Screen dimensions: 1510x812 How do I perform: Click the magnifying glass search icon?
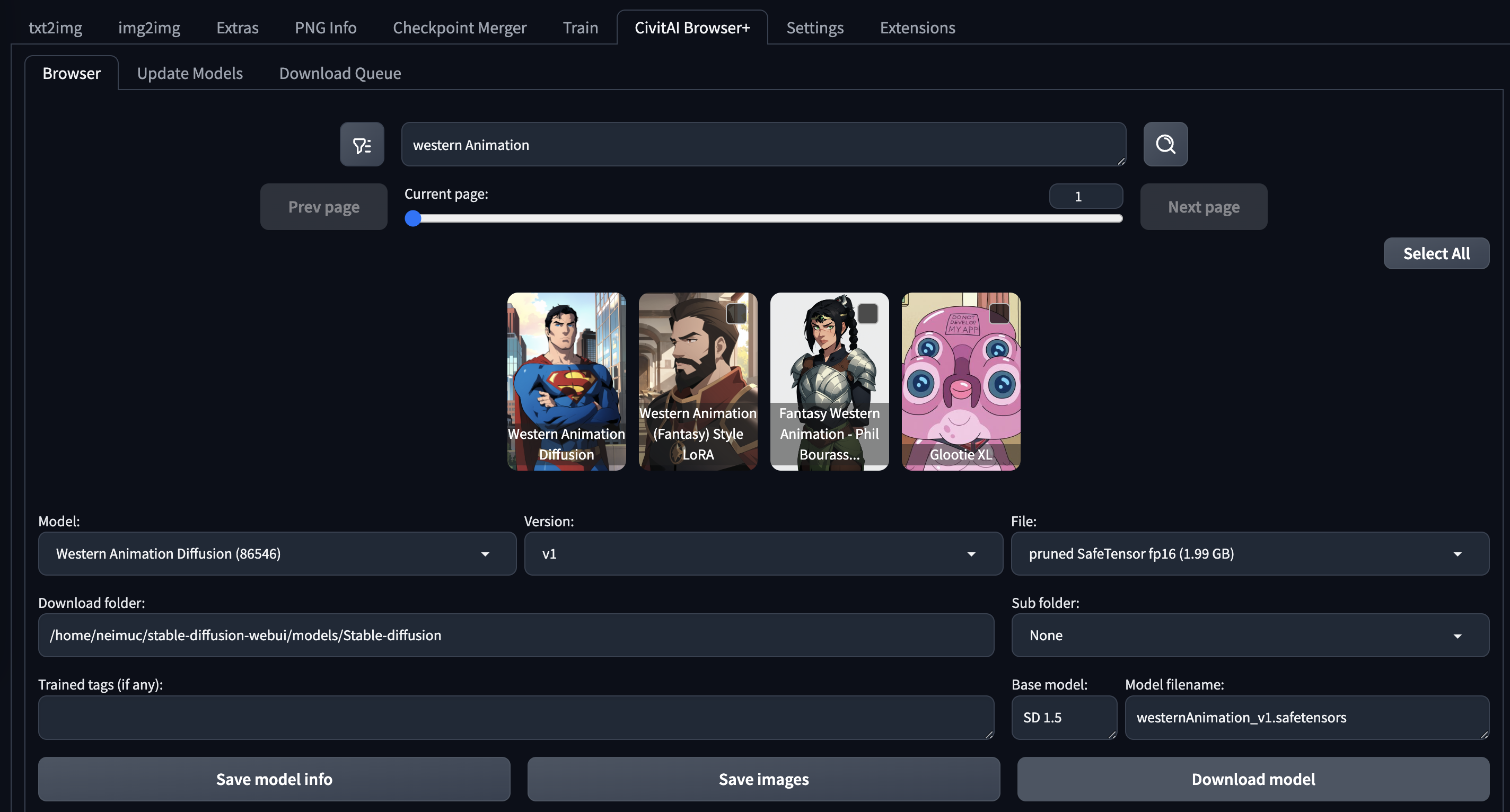click(x=1165, y=145)
